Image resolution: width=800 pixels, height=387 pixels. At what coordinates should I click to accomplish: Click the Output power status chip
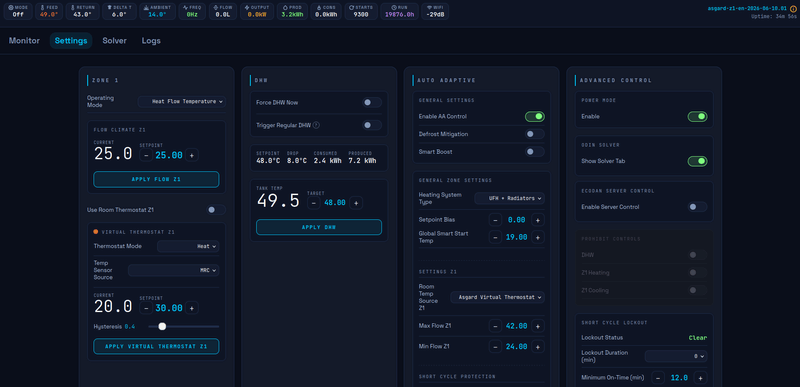pos(257,11)
